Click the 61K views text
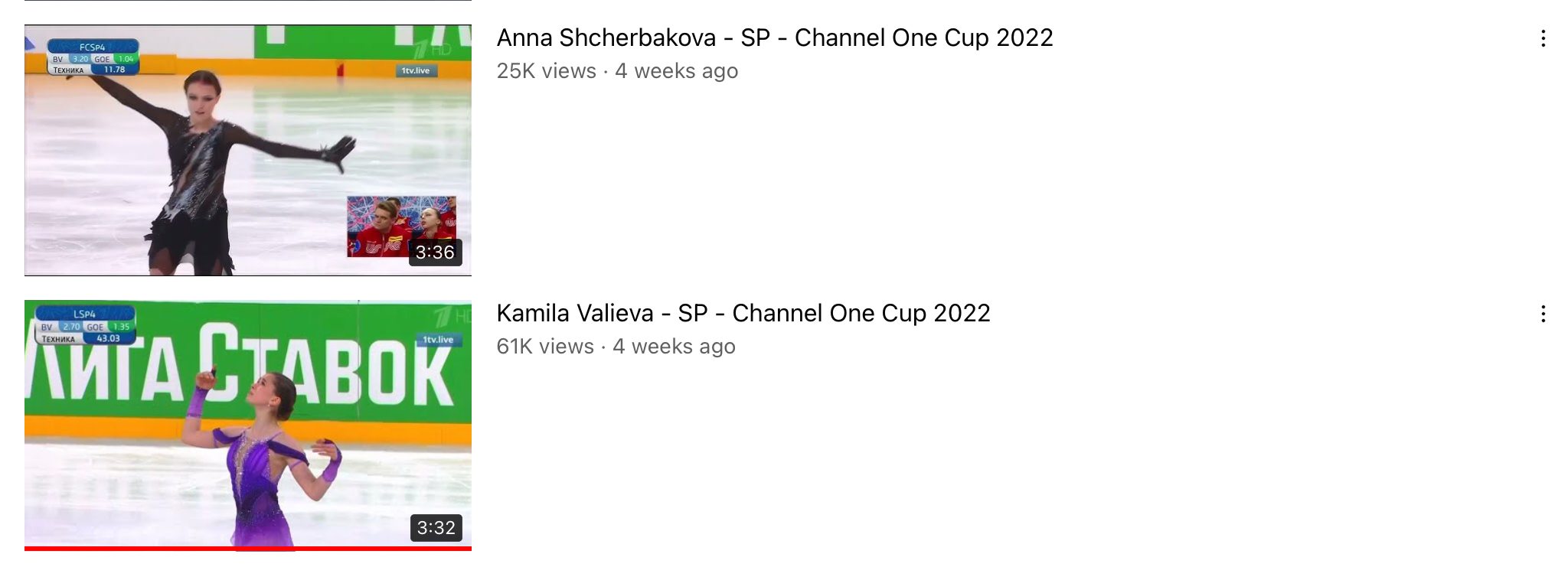Image resolution: width=1568 pixels, height=567 pixels. pyautogui.click(x=544, y=347)
